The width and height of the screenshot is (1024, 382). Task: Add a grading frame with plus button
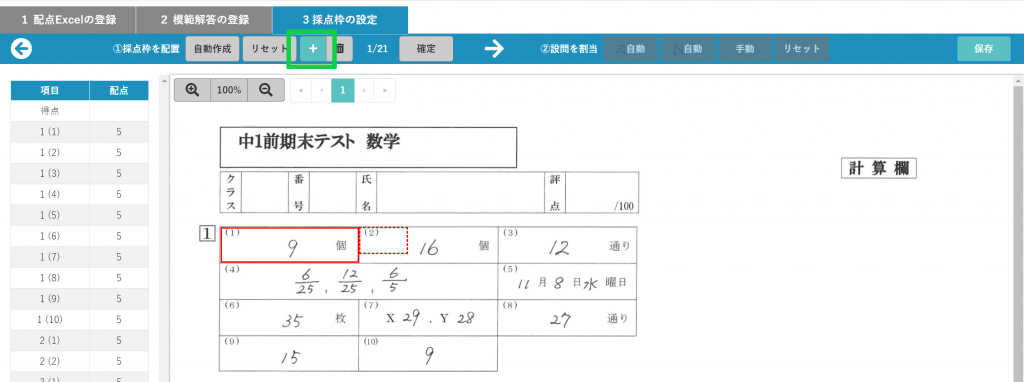pos(313,49)
